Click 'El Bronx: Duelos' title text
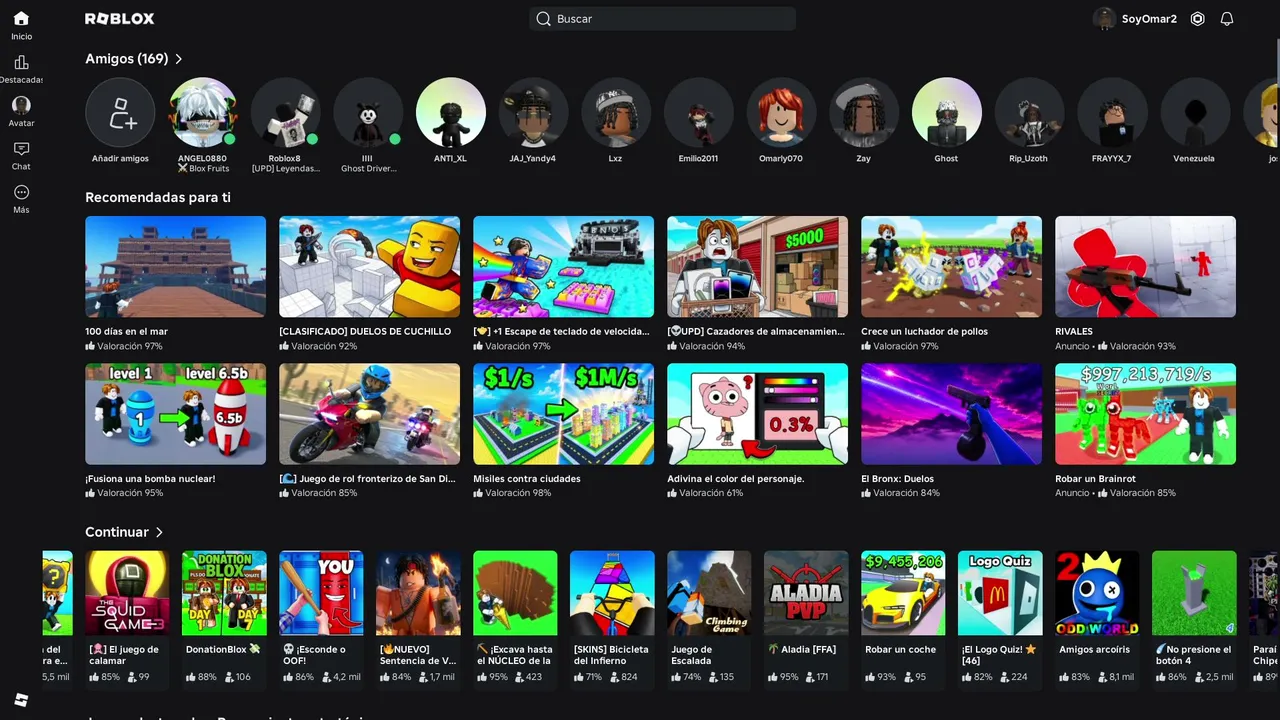1280x720 pixels. click(897, 479)
